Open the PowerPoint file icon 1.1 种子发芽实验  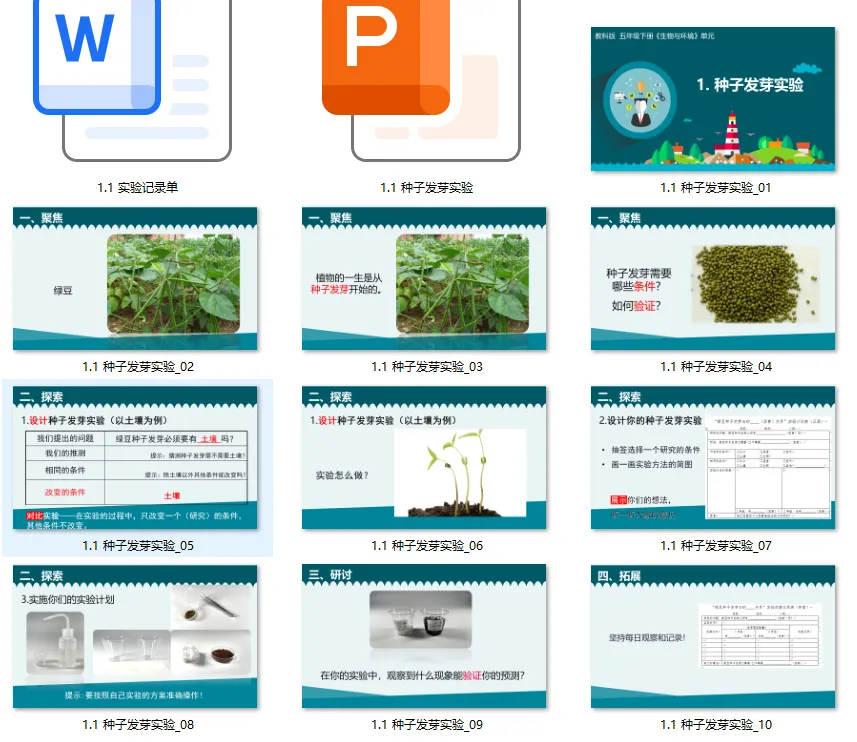coord(421,81)
